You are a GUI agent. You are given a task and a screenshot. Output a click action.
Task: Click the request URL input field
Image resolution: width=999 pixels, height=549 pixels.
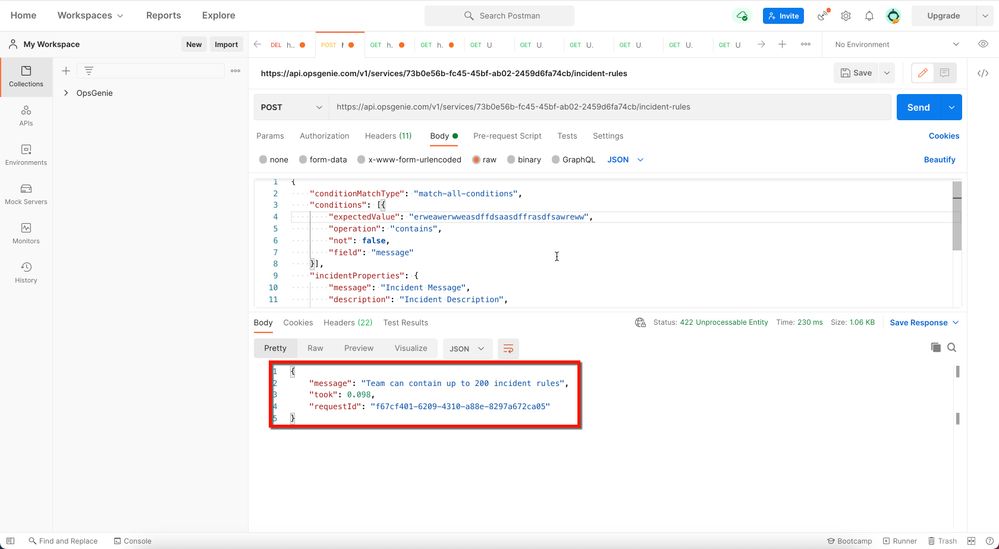point(610,108)
